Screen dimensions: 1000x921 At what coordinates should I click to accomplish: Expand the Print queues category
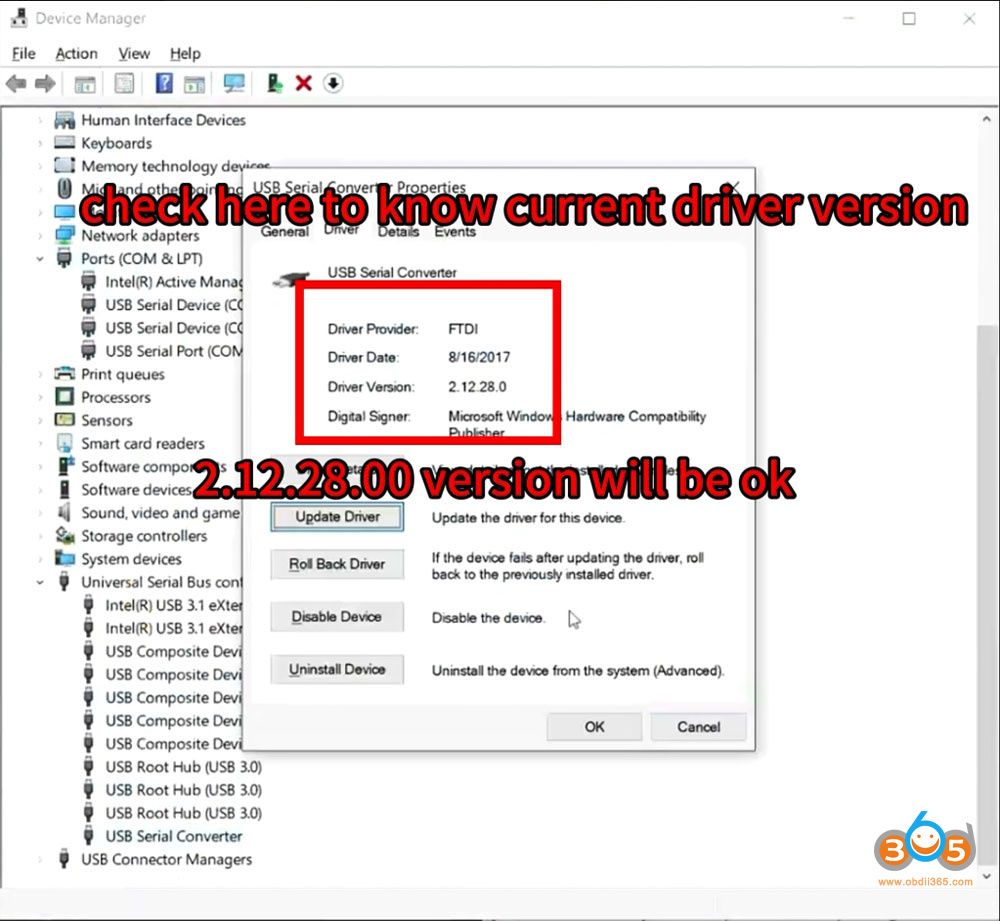(x=41, y=374)
